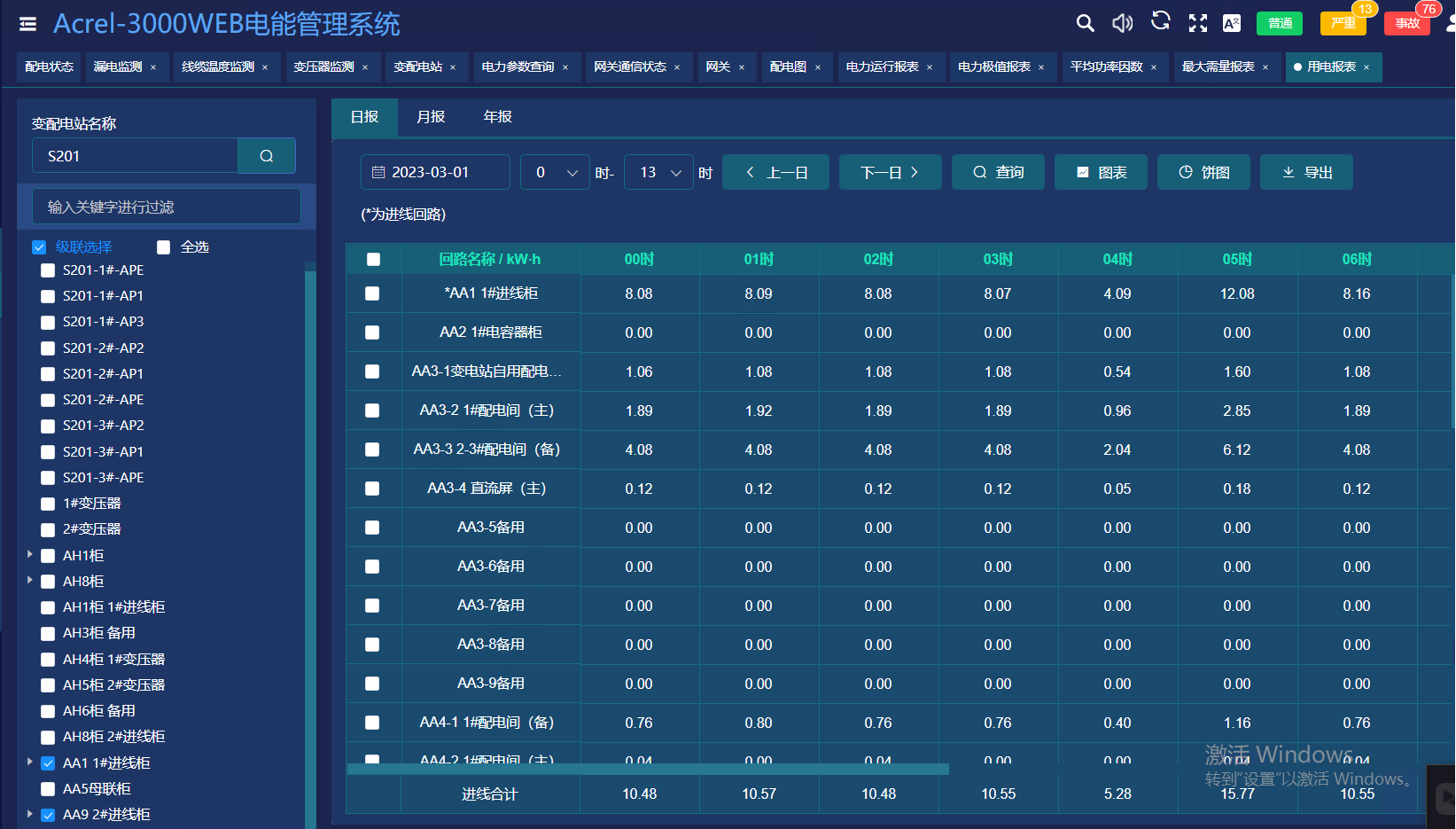The image size is (1456, 829).
Task: Close the 平均功率因数 tab
Action: 1154,67
